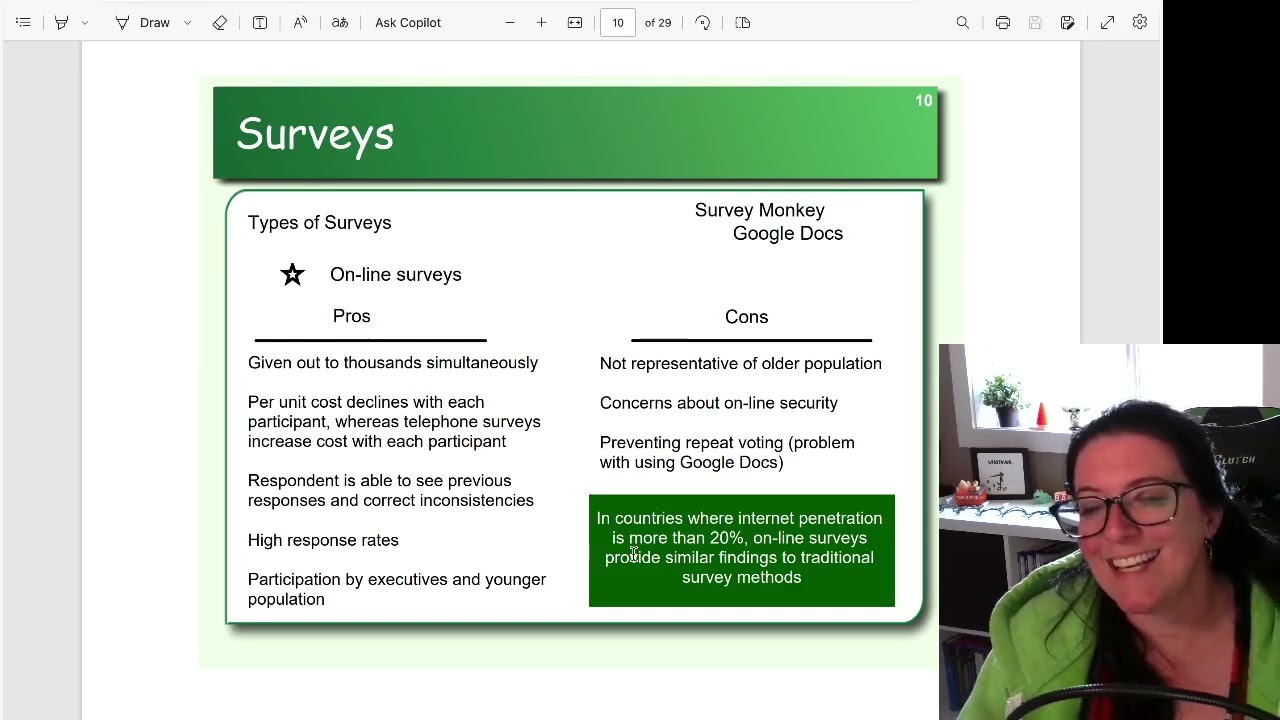Click the green internet penetration box
The height and width of the screenshot is (720, 1280).
742,550
